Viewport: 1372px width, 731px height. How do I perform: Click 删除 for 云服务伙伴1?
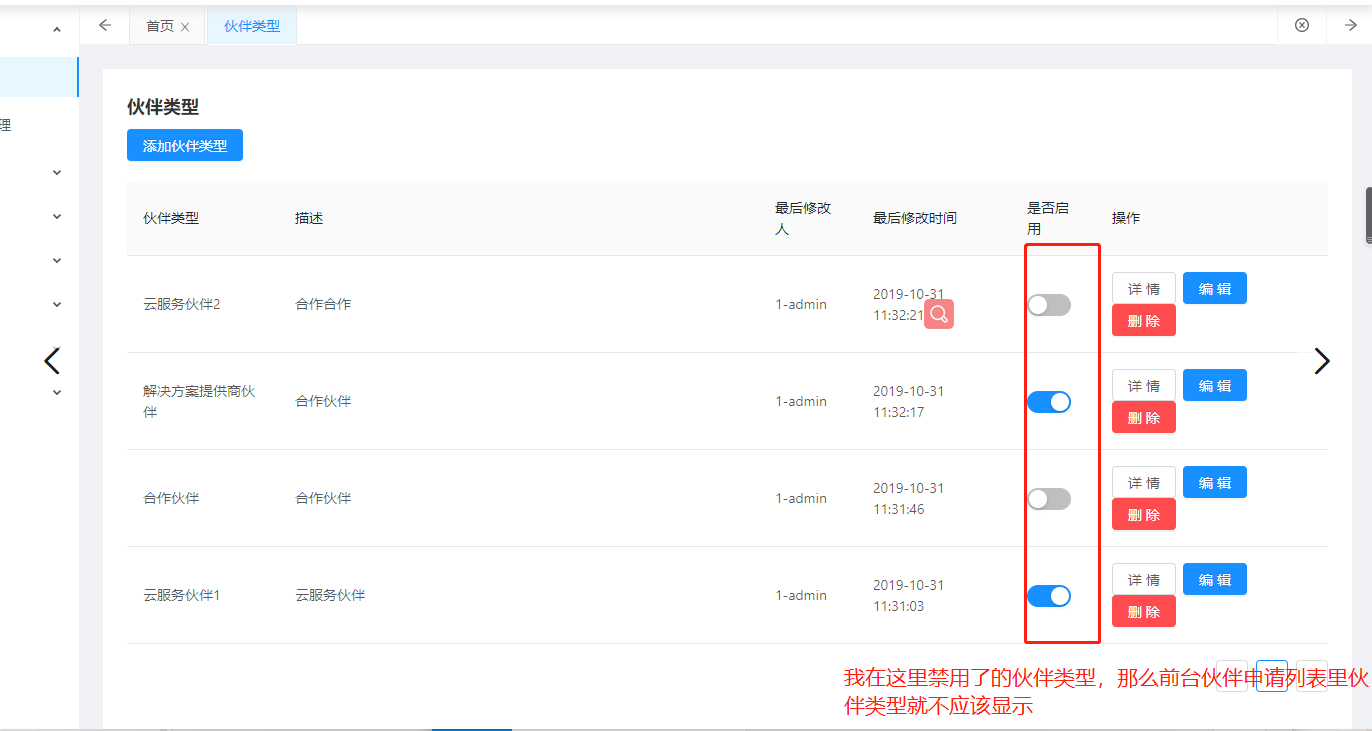coord(1144,612)
